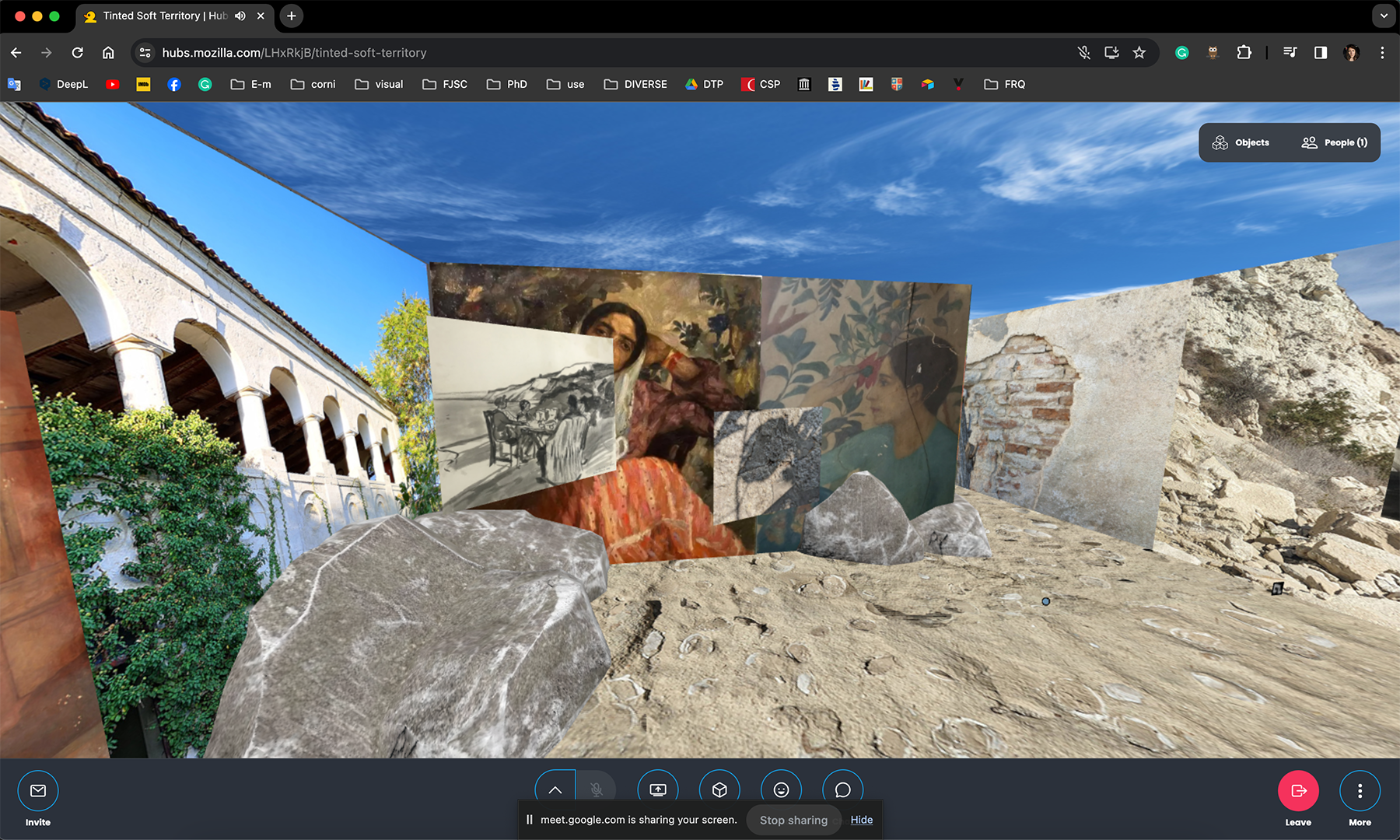The width and height of the screenshot is (1400, 840).
Task: Open the FRQ bookmarks folder
Action: click(x=1005, y=84)
